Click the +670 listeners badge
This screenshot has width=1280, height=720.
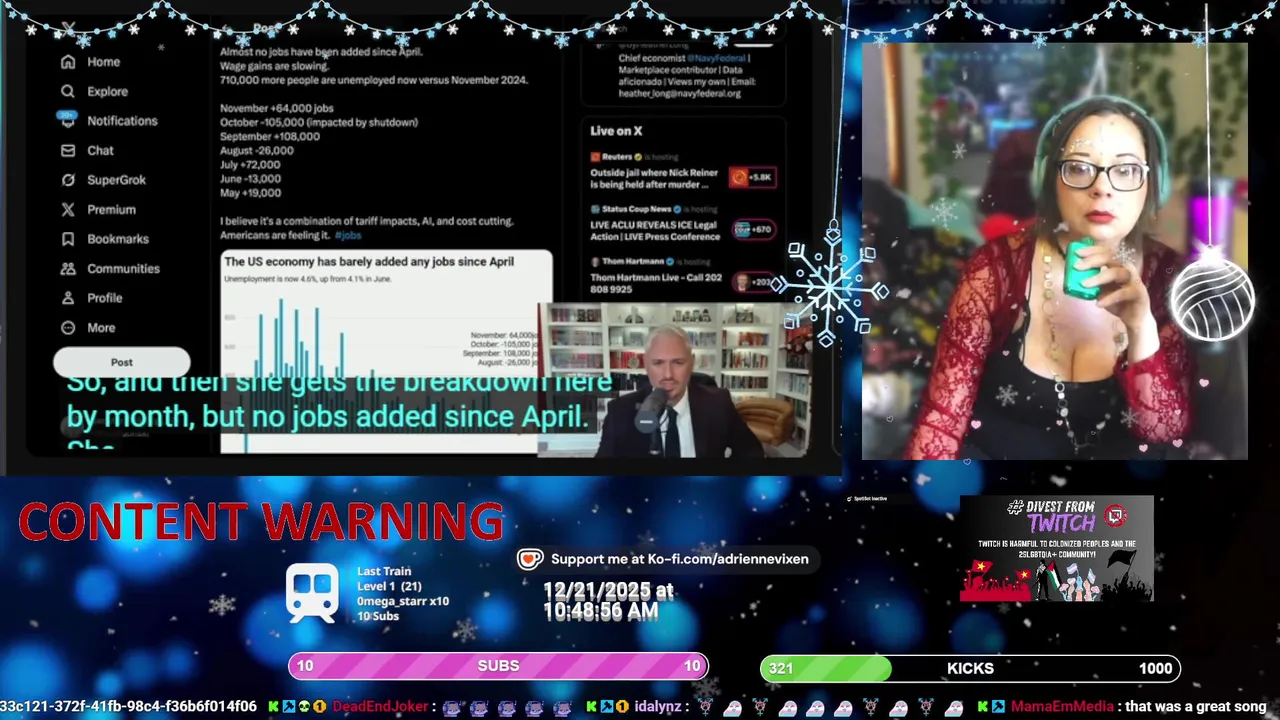point(754,230)
